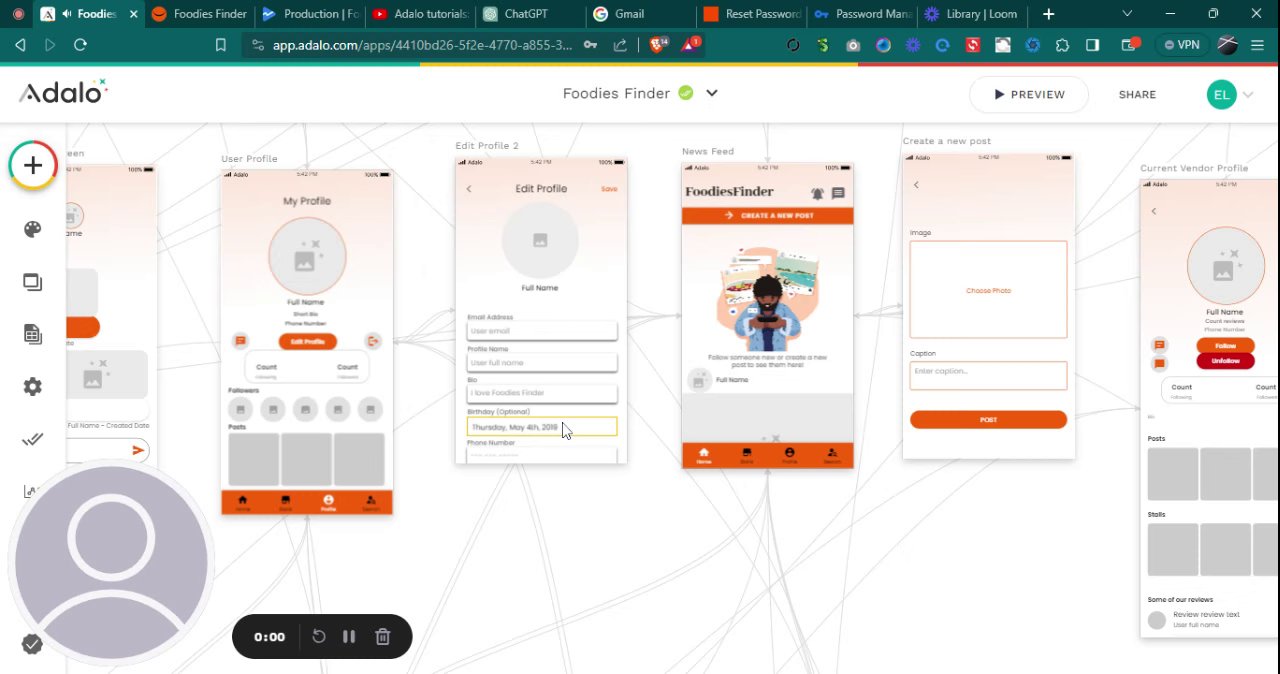Screen dimensions: 1280x674
Task: Bookmark this page in address bar
Action: pos(222,45)
